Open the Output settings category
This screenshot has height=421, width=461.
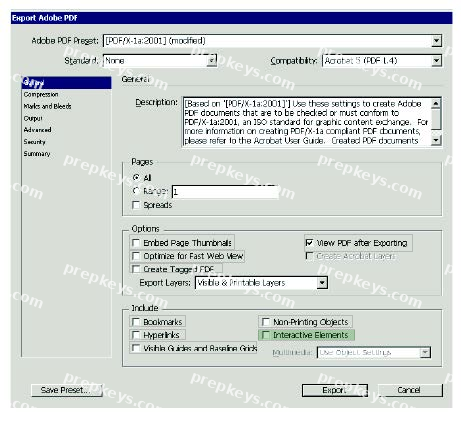point(33,118)
